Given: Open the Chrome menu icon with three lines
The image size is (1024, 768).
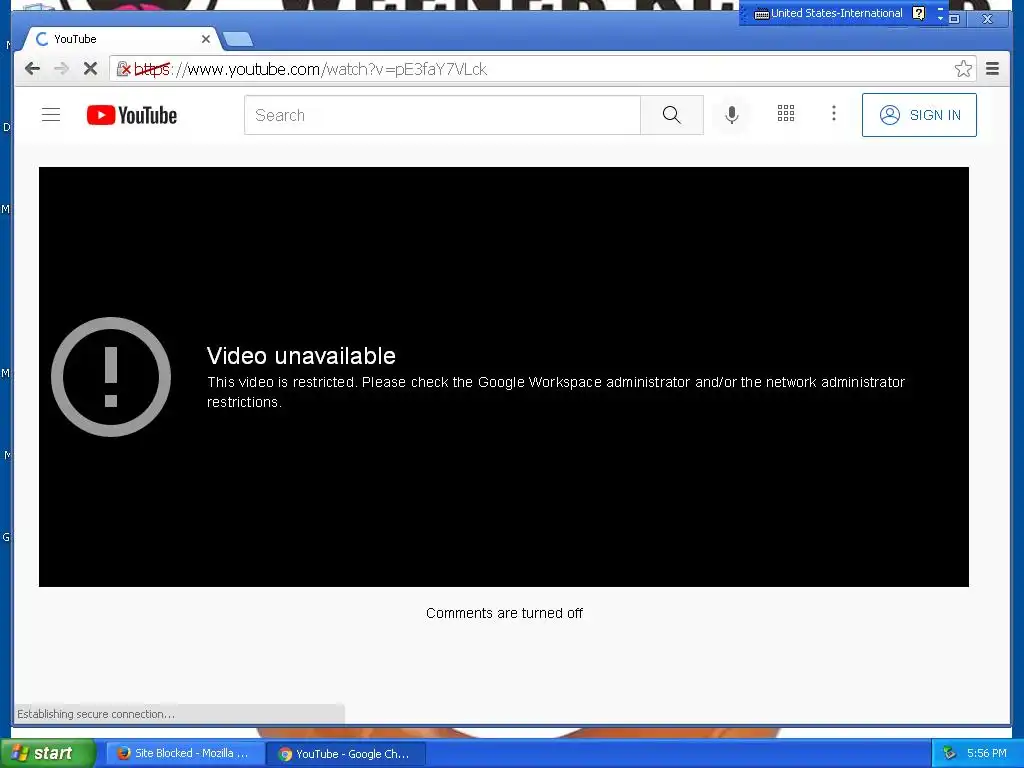Looking at the screenshot, I should coord(992,69).
